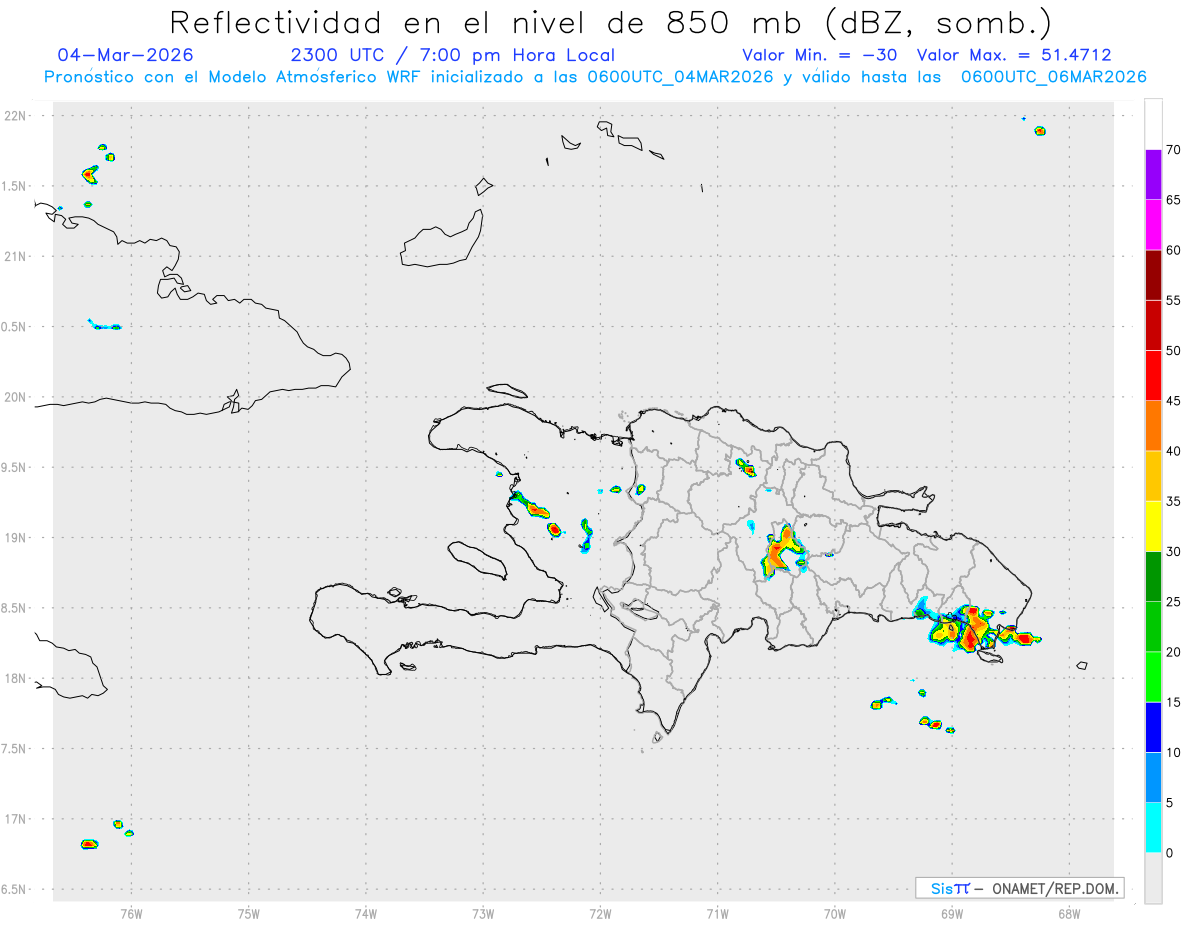Click the dark red 55-60 dBZ band
The height and width of the screenshot is (927, 1200).
(x=1153, y=275)
